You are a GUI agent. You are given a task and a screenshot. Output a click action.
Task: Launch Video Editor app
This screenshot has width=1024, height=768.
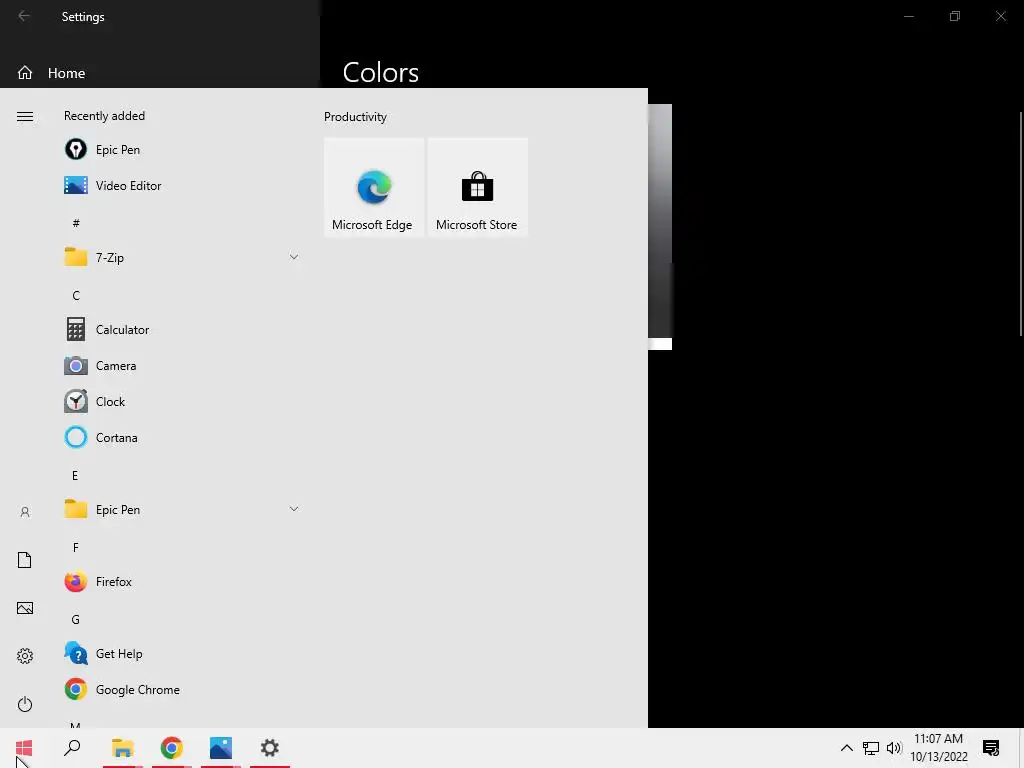point(181,185)
